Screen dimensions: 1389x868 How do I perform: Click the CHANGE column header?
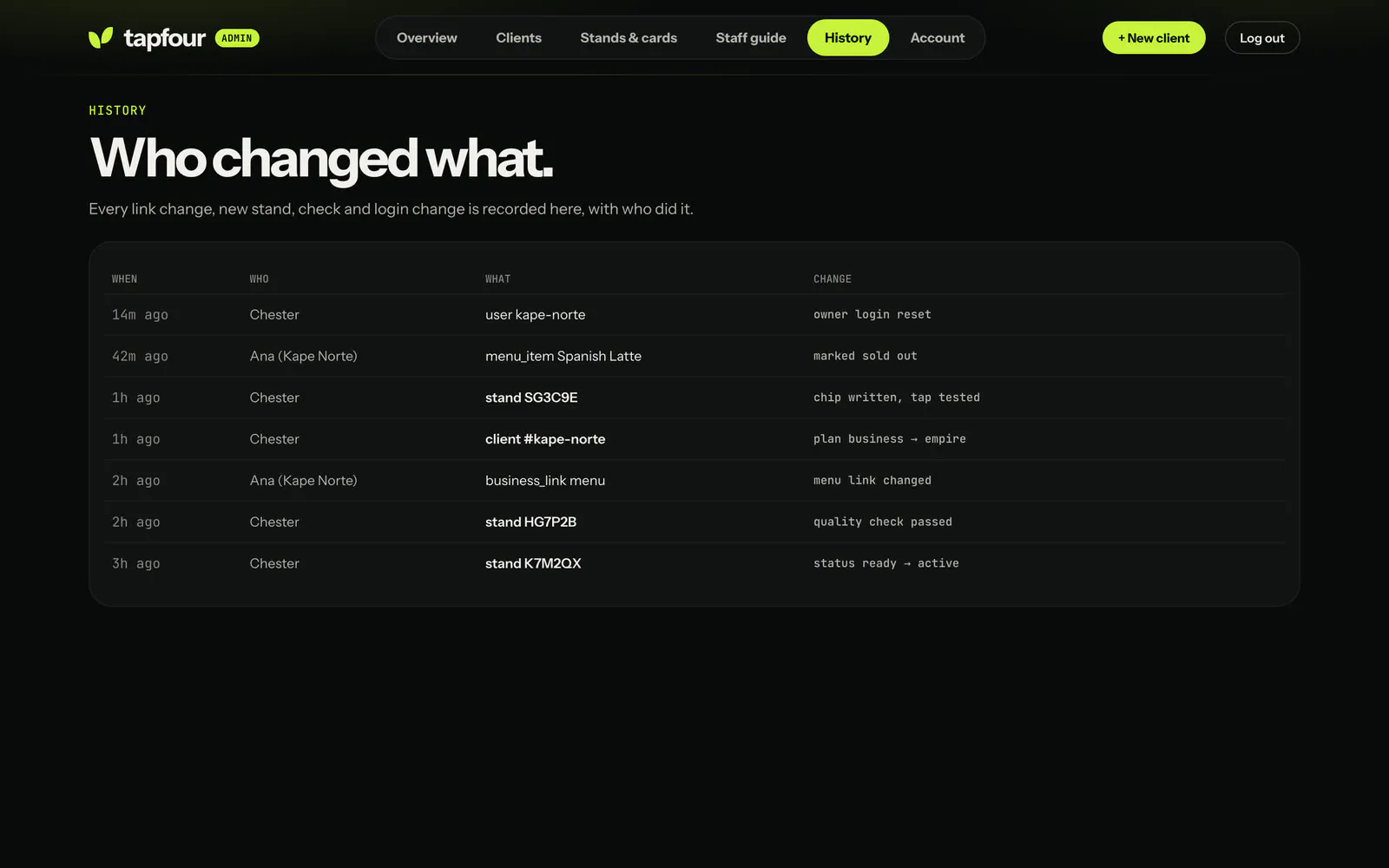(x=833, y=279)
